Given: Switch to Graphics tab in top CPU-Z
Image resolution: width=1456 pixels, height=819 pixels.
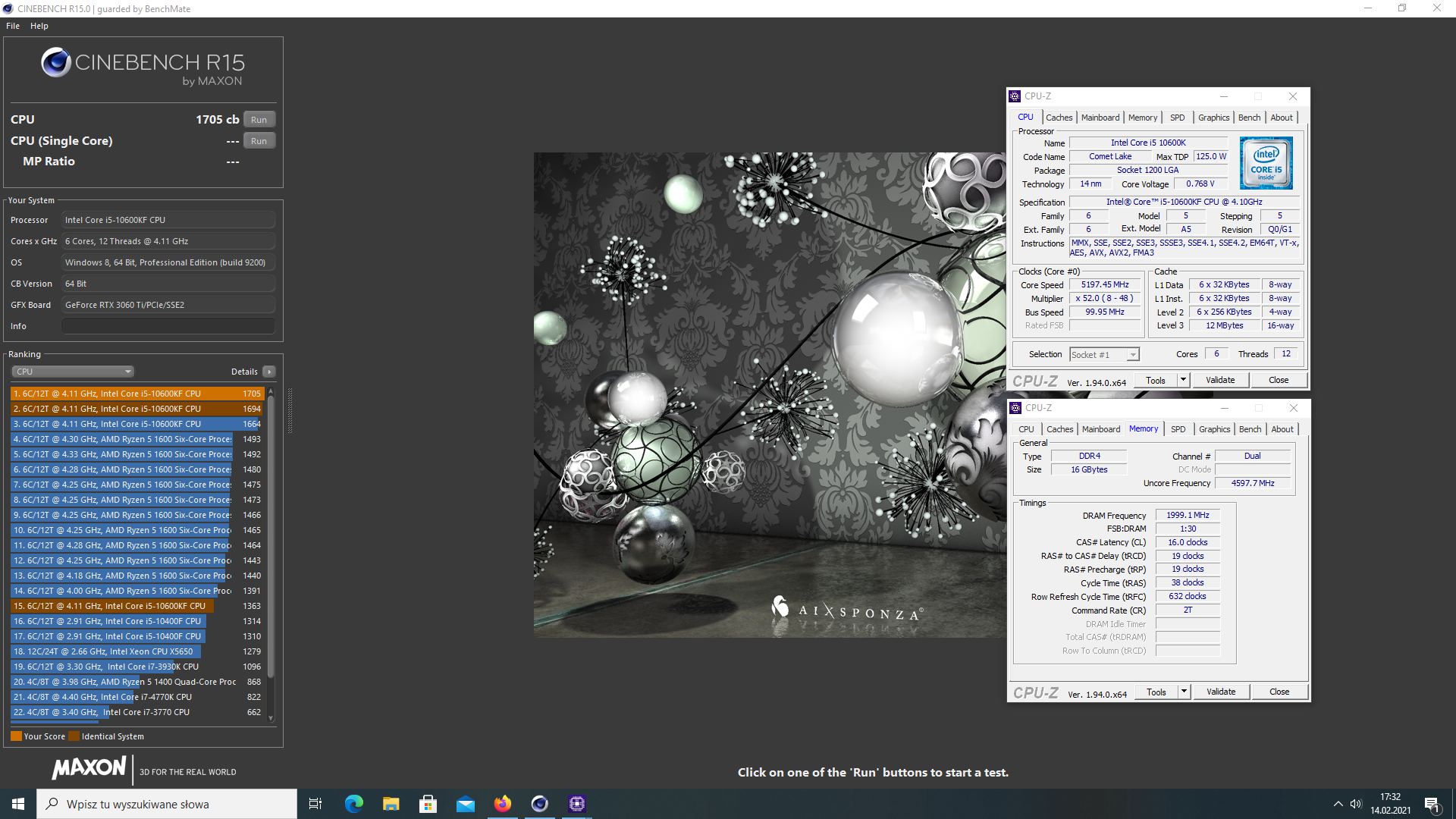Looking at the screenshot, I should click(1213, 118).
